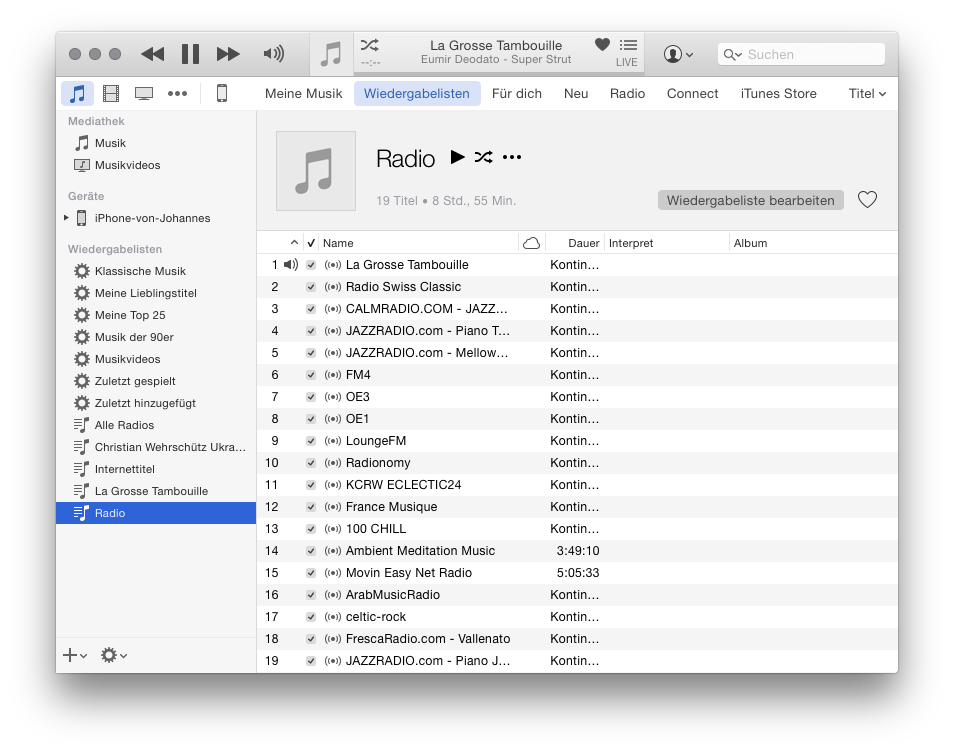Uncheck Radio Swiss Classic checkbox
This screenshot has height=753, width=954.
311,287
